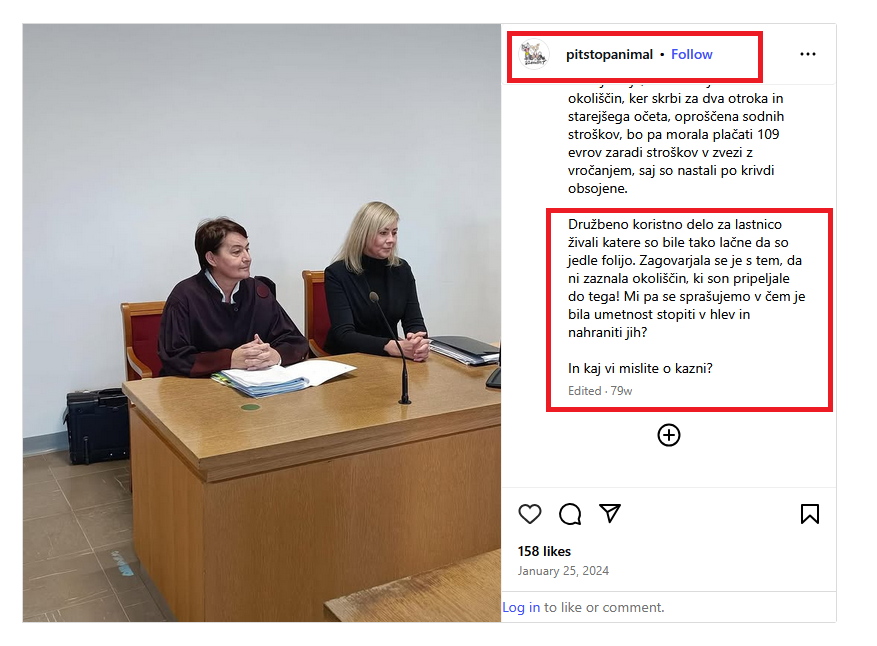The width and height of the screenshot is (877, 646).
Task: Click the 'In kaj vi mislite o kazni?' line
Action: pyautogui.click(x=640, y=368)
